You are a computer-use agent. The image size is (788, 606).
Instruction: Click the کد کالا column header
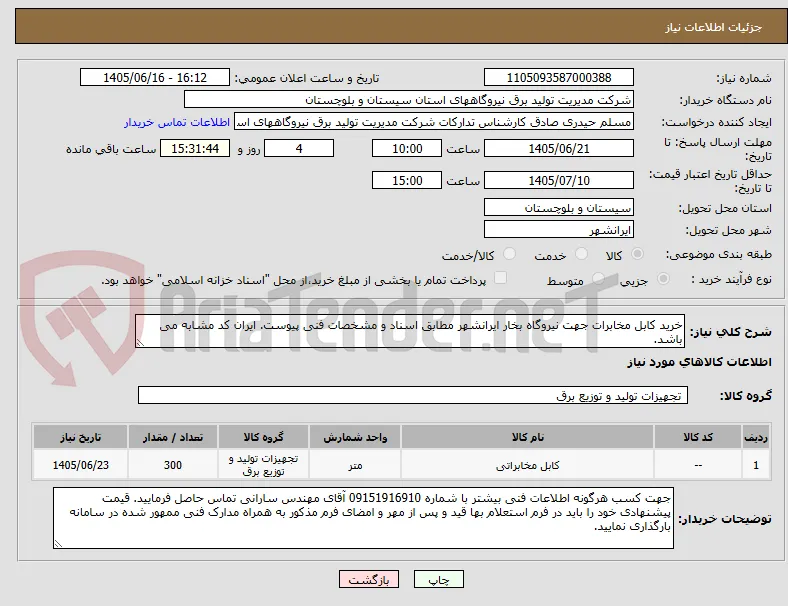(x=698, y=437)
